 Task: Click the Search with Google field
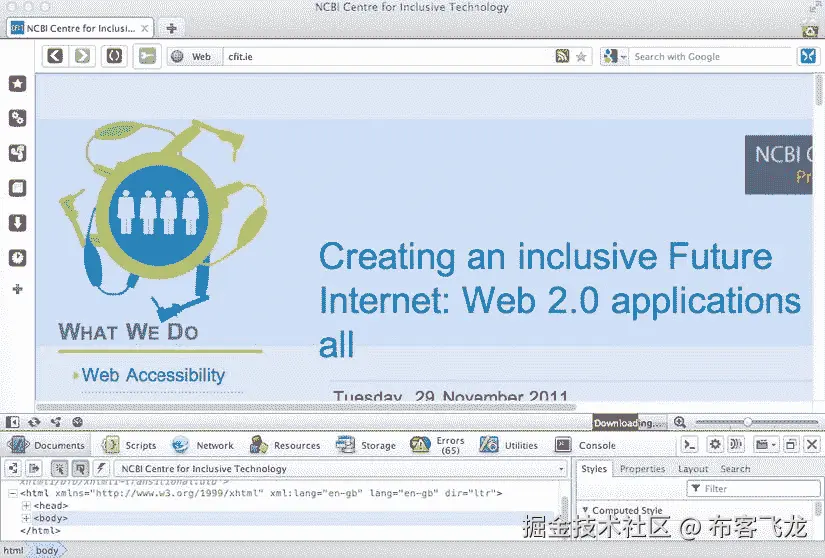(711, 56)
